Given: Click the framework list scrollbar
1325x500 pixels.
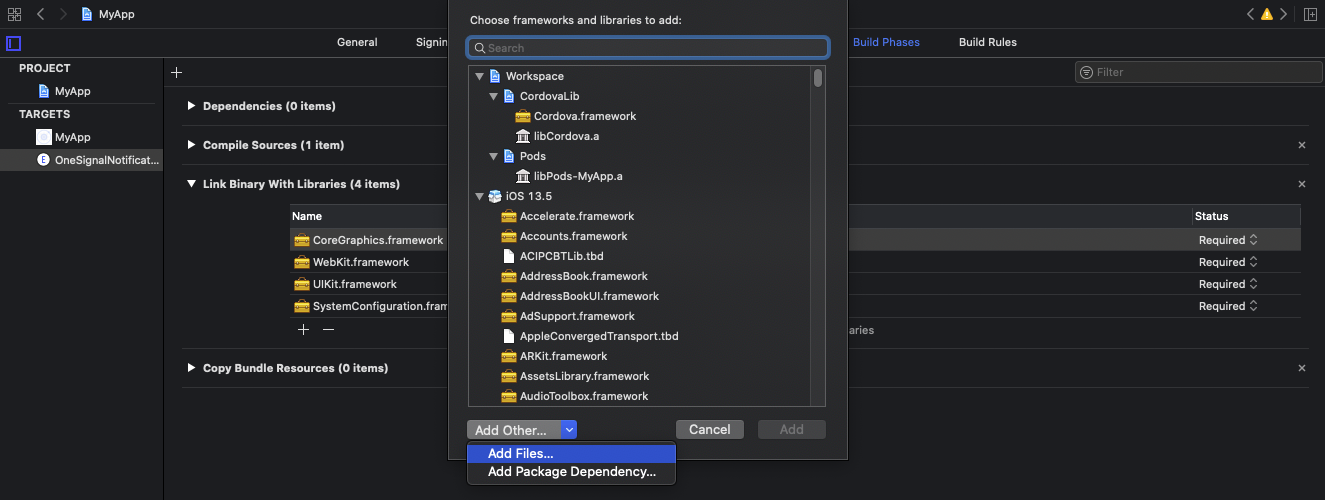Looking at the screenshot, I should tap(818, 78).
